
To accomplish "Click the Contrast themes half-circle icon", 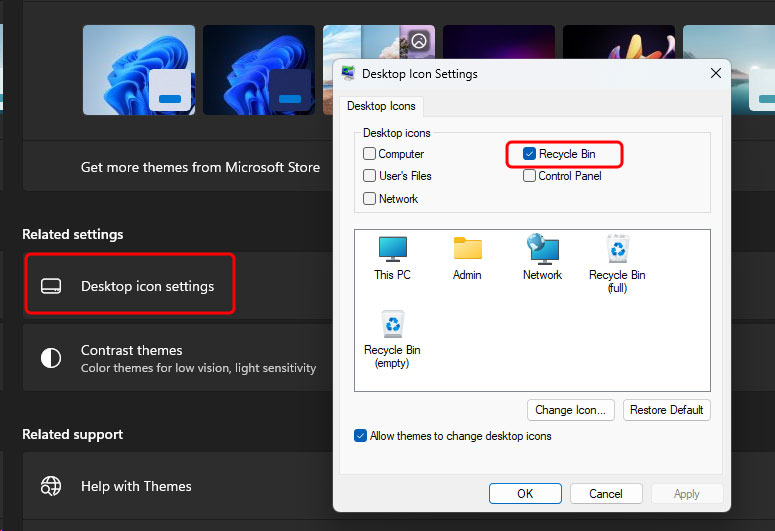I will coord(51,358).
